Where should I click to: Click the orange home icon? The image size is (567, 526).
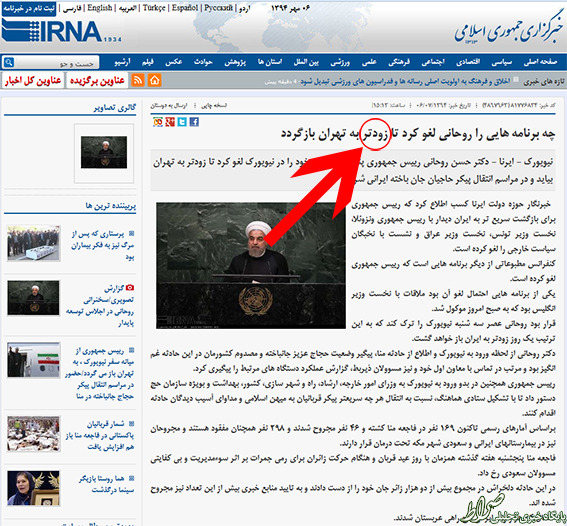[154, 80]
